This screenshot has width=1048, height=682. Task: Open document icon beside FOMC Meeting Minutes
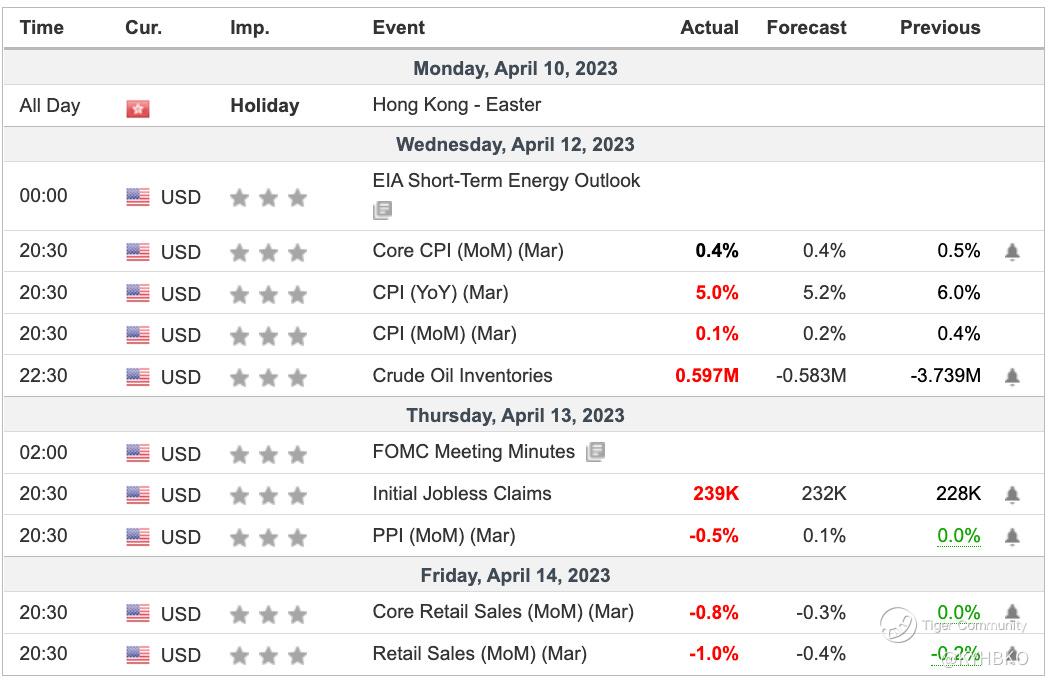click(595, 452)
